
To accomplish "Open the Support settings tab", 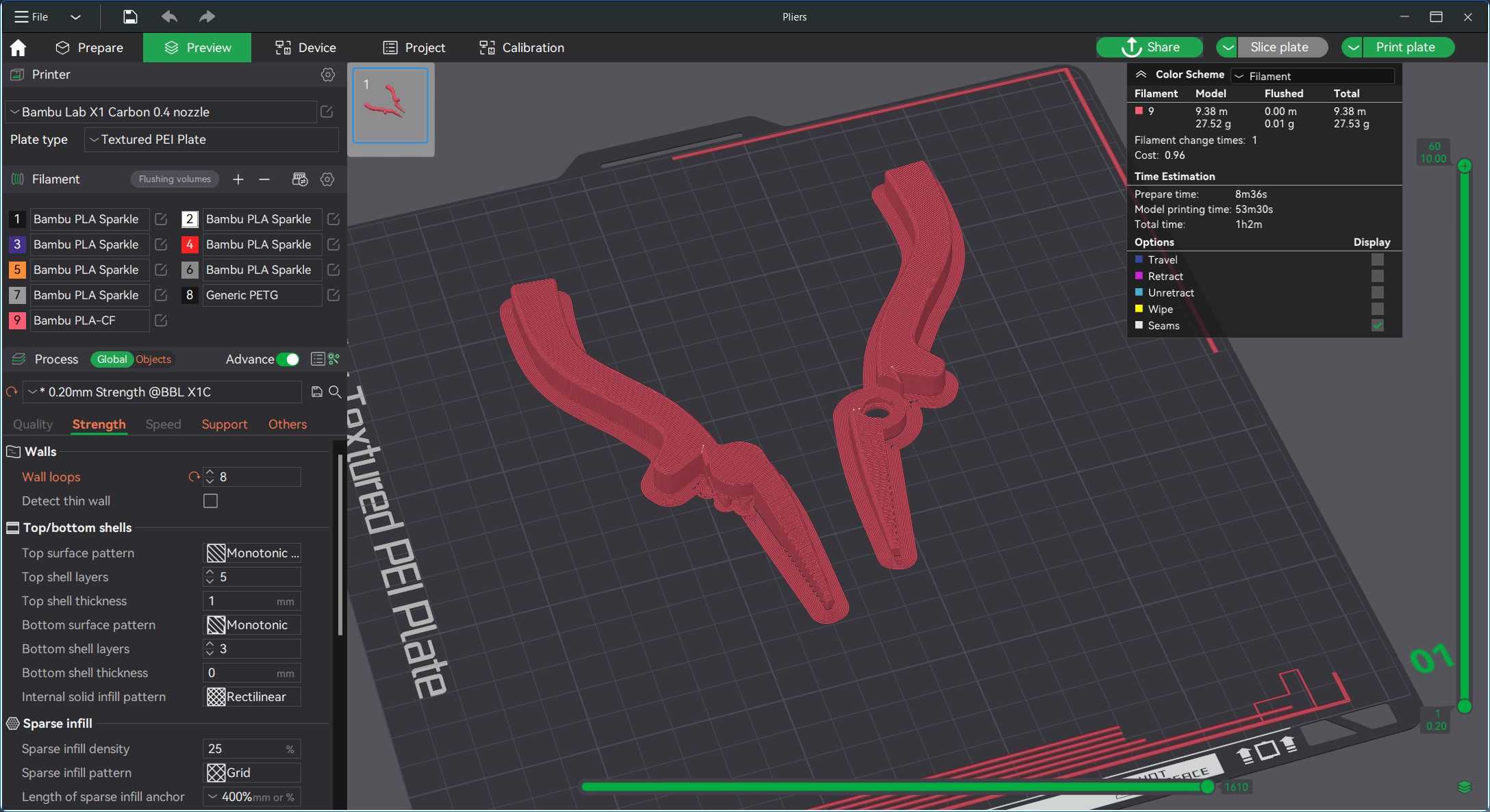I will coord(225,424).
